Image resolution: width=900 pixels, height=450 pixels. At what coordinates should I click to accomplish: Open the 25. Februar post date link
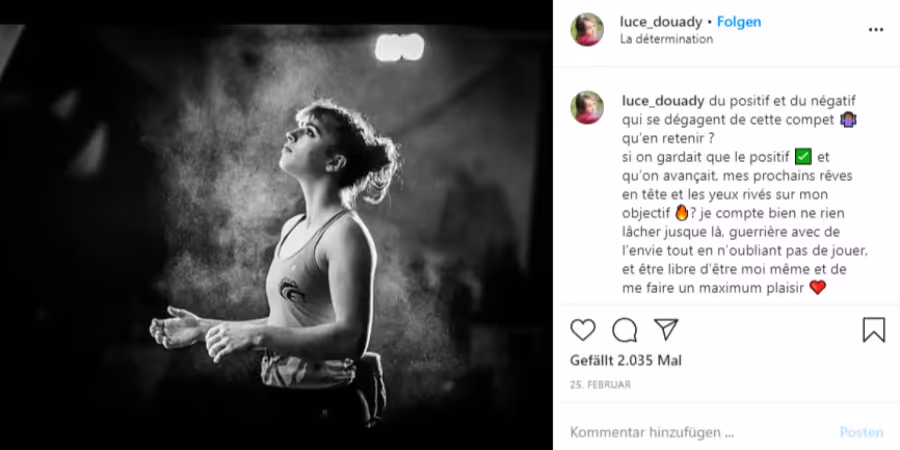coord(600,385)
